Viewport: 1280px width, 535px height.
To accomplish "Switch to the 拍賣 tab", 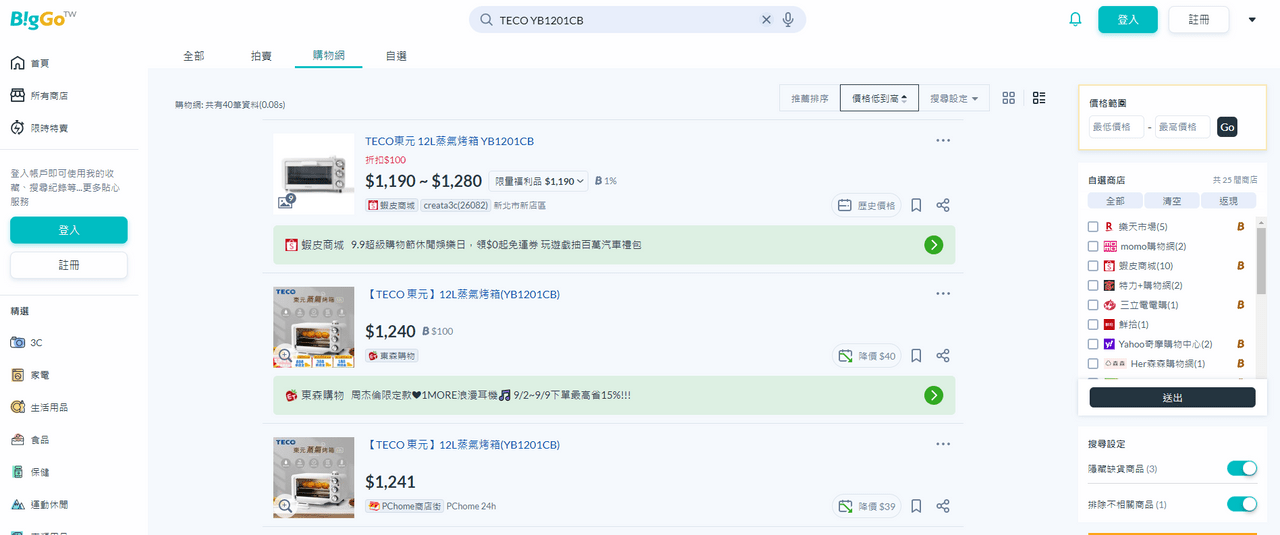I will [x=261, y=56].
